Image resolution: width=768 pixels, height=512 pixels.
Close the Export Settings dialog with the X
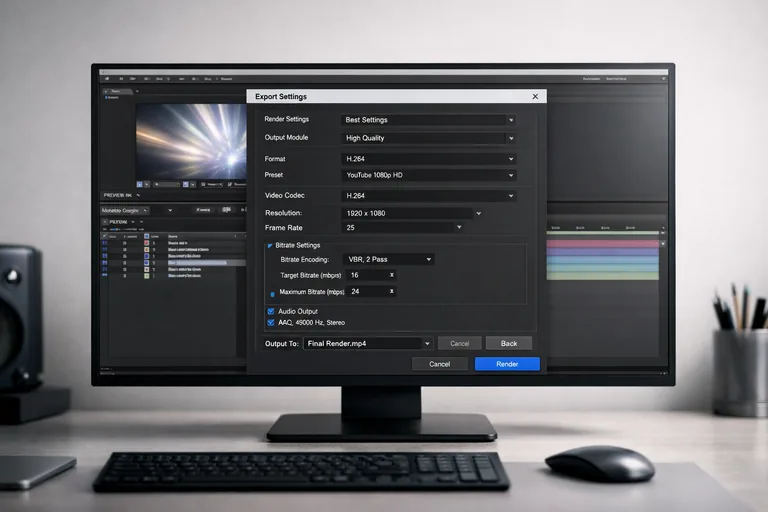[x=535, y=97]
